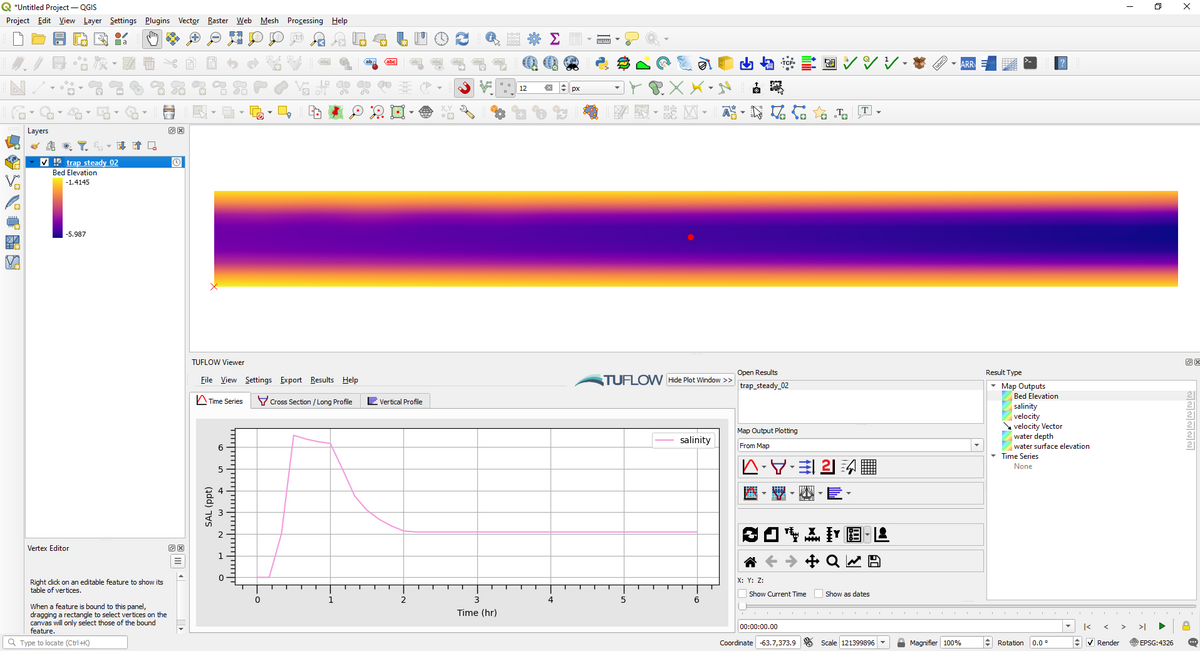Save the plot using the floppy disk icon
The width and height of the screenshot is (1200, 651).
874,561
